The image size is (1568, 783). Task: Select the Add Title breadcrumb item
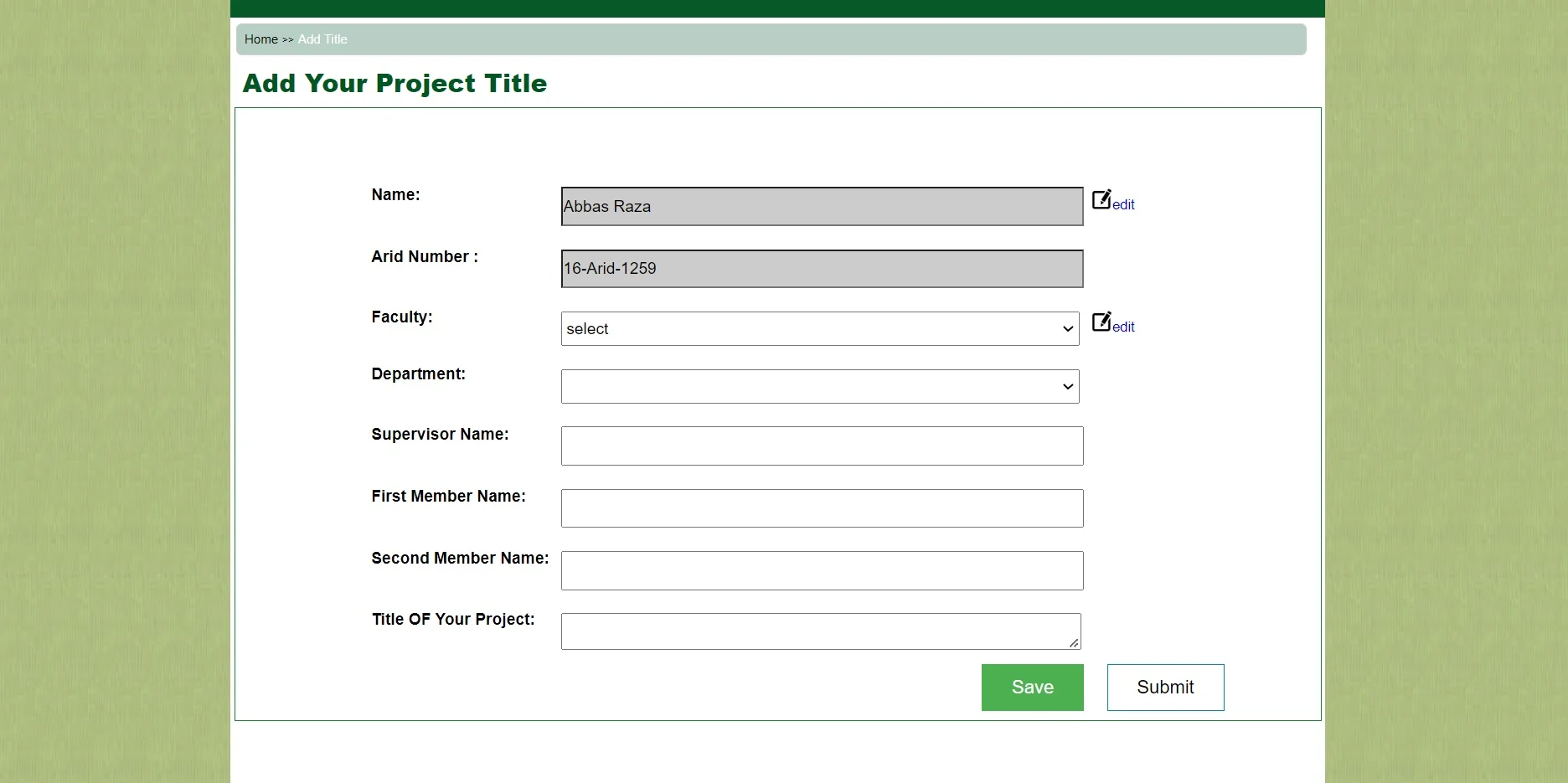(322, 39)
